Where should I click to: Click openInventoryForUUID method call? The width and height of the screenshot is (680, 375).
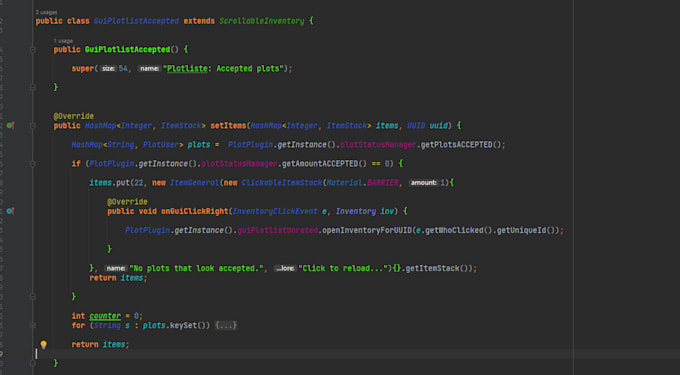click(366, 230)
